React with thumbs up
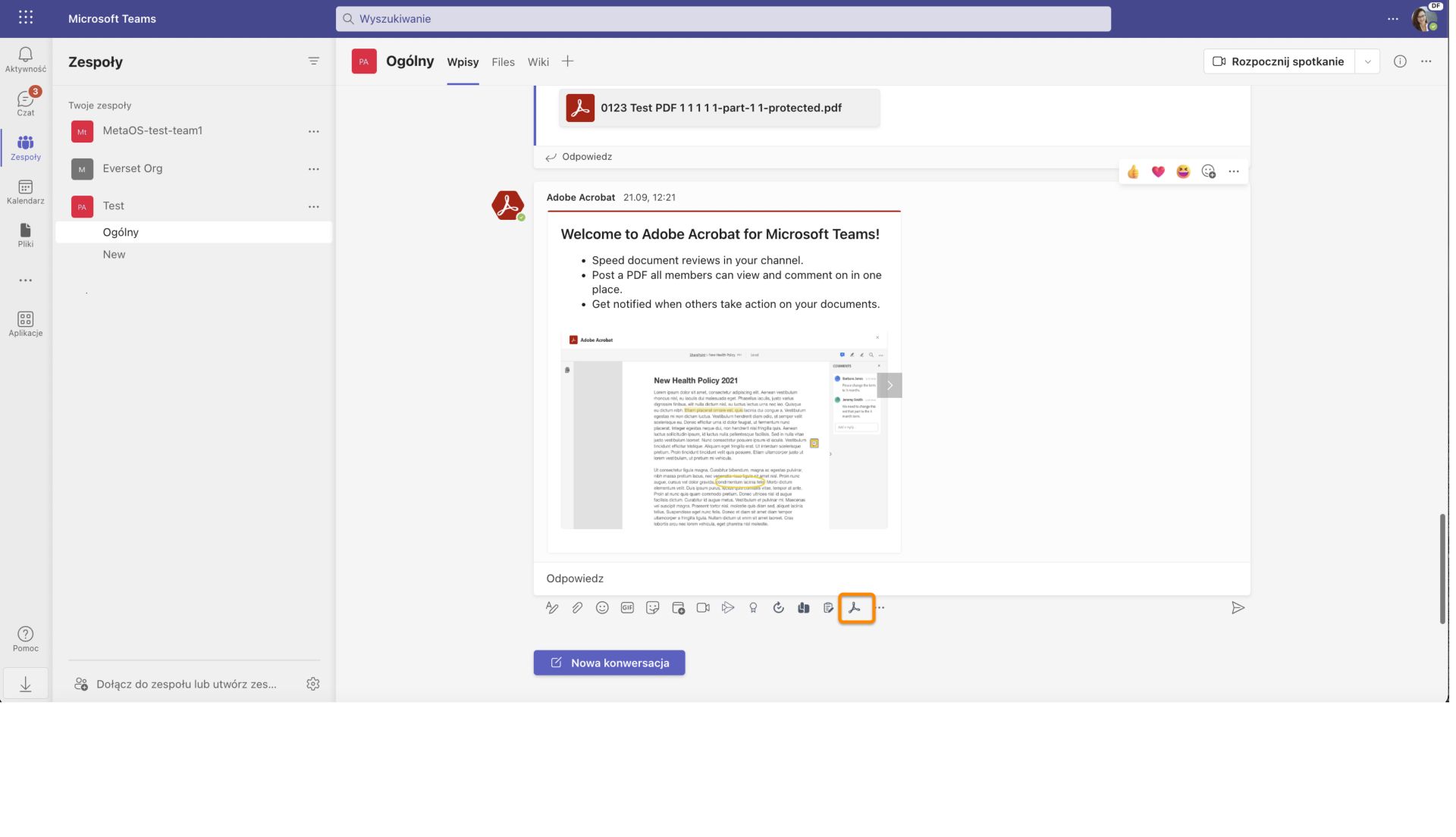 [x=1133, y=171]
